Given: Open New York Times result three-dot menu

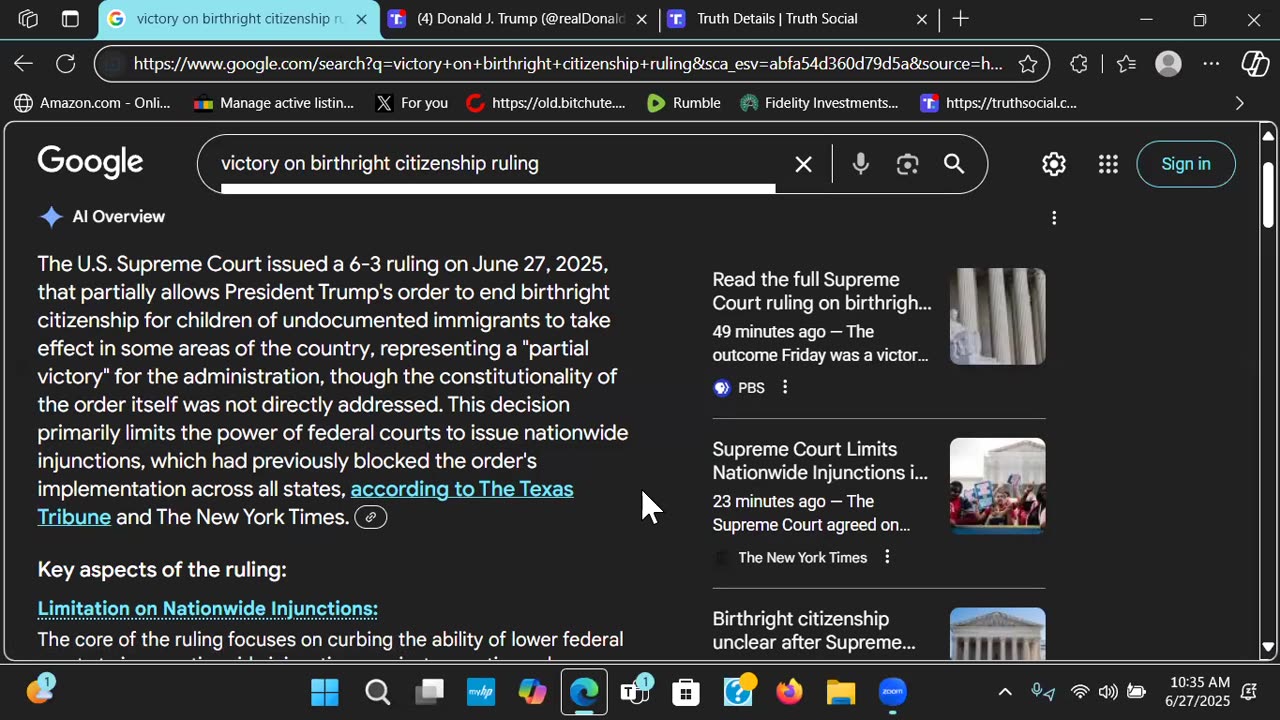Looking at the screenshot, I should click(x=887, y=557).
